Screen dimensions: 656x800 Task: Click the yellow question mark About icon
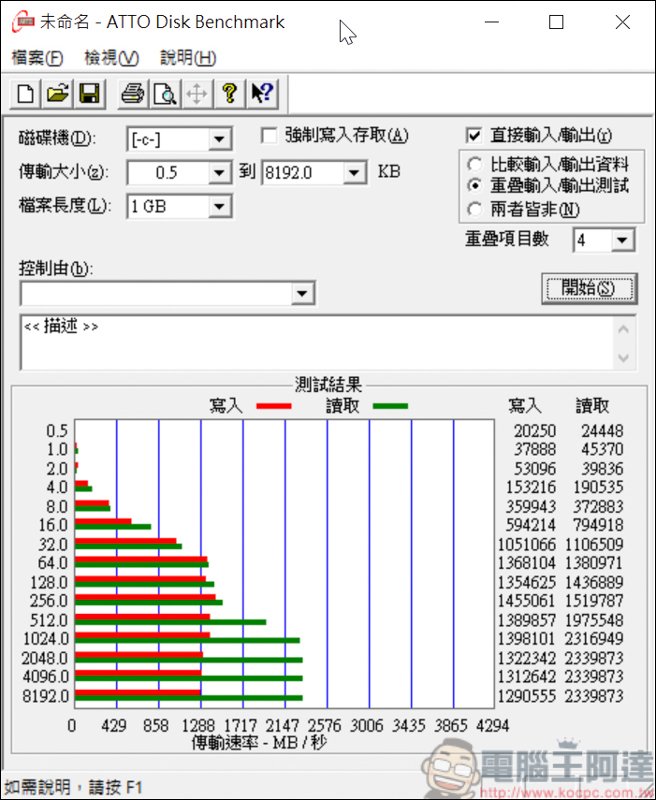(229, 94)
